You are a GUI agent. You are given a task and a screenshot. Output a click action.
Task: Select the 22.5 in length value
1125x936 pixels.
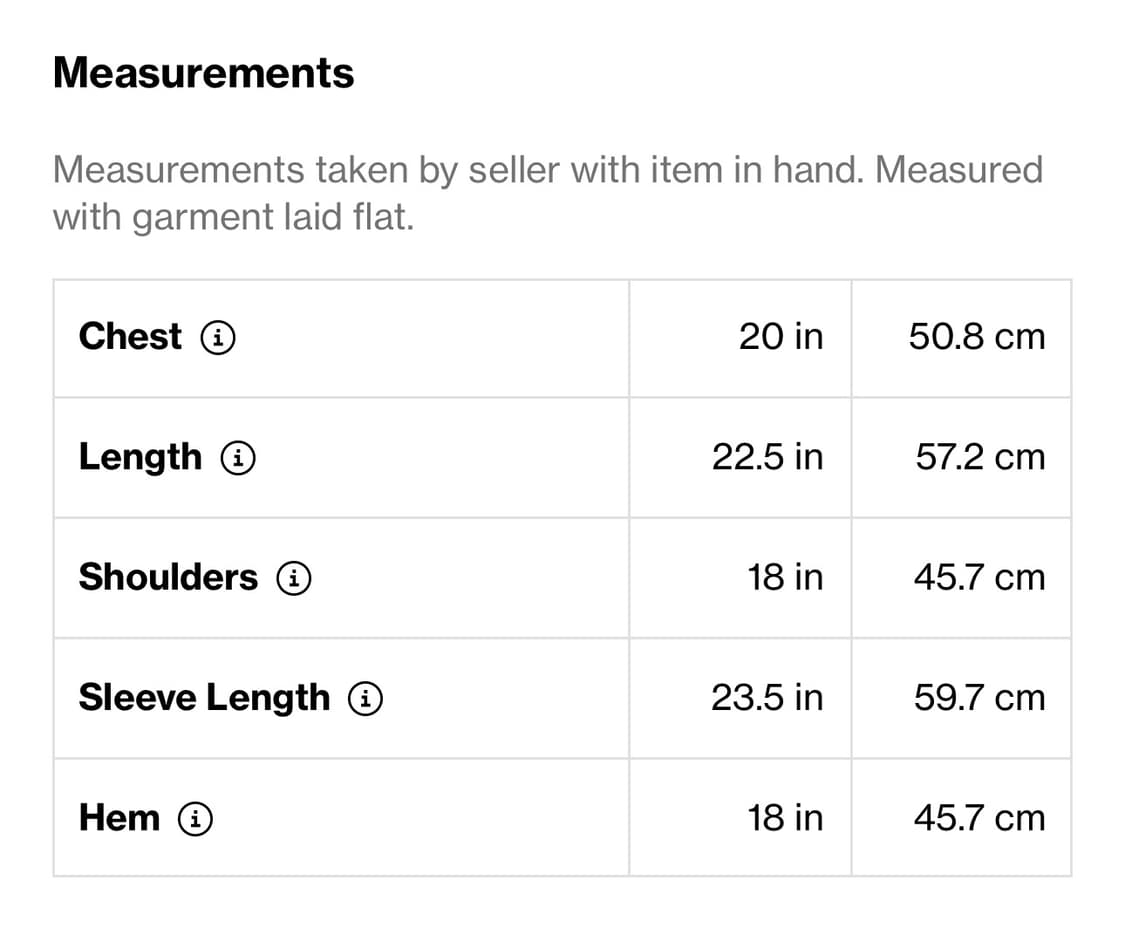[767, 457]
